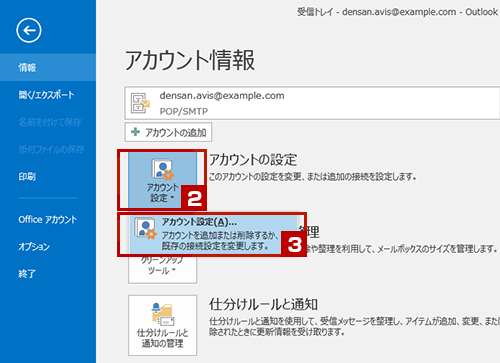Click the 仕分けルールと通知の管理 button

163,325
